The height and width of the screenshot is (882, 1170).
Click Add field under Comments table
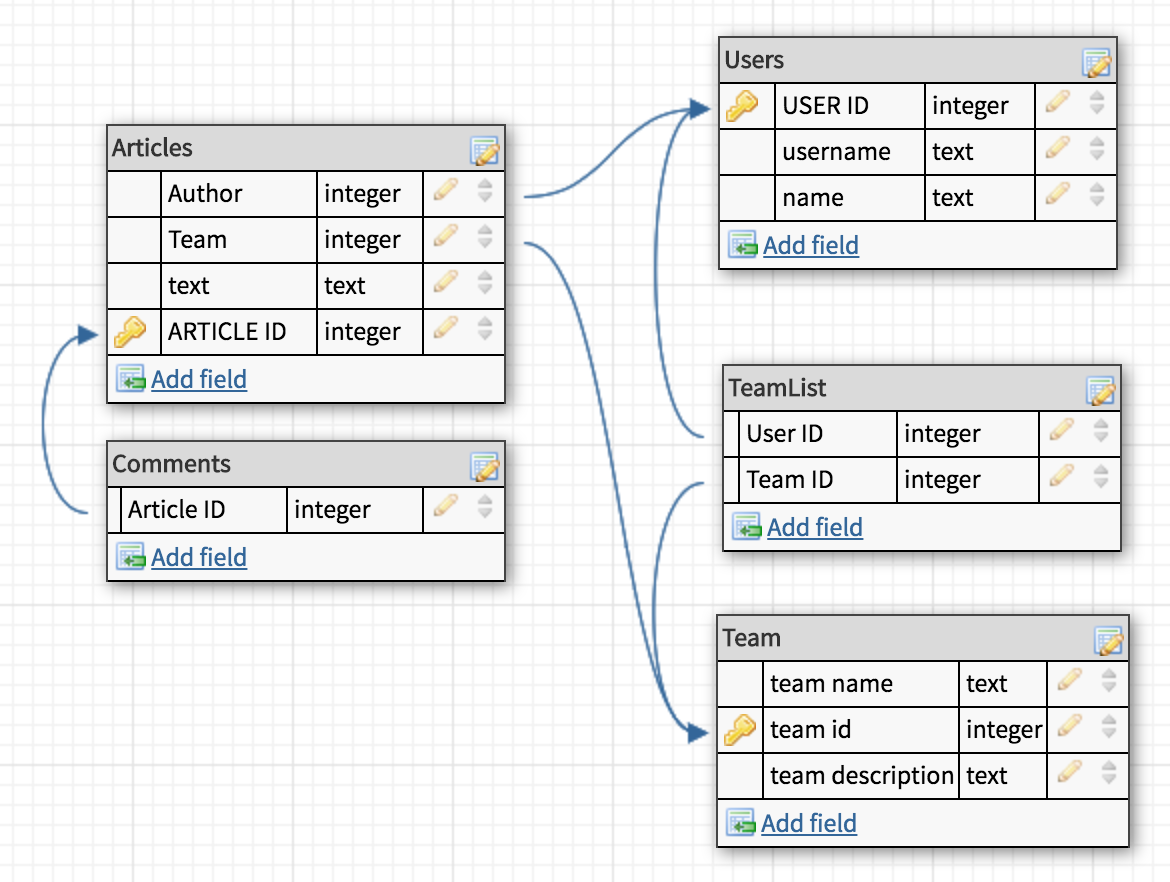click(x=198, y=557)
